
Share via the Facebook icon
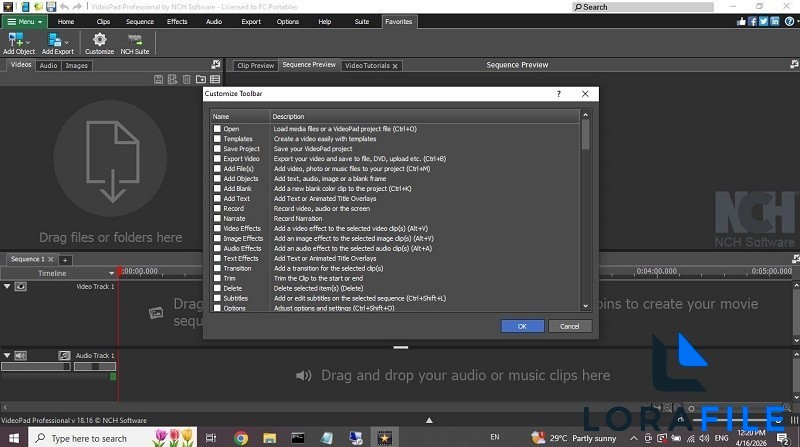click(753, 21)
